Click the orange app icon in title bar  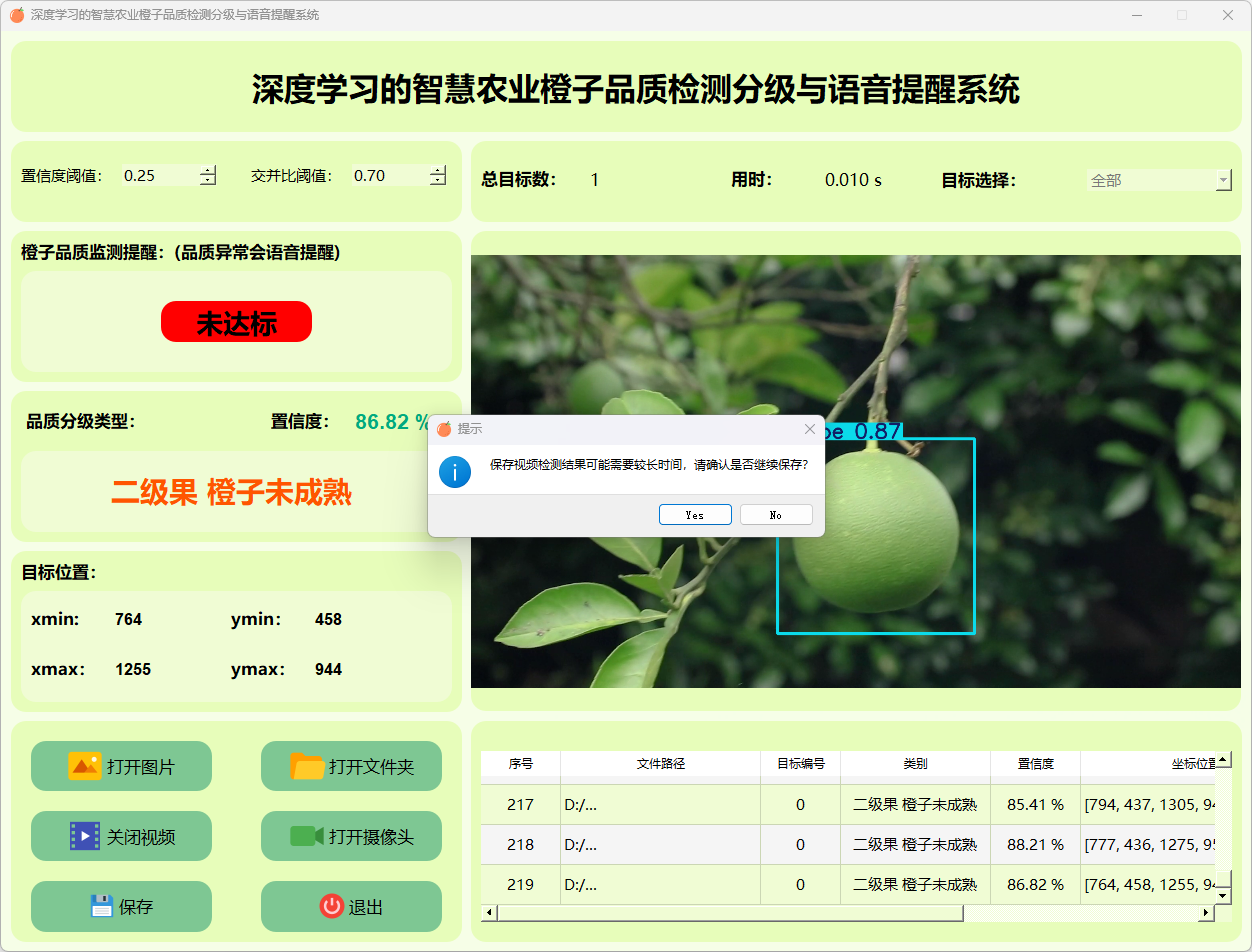17,15
